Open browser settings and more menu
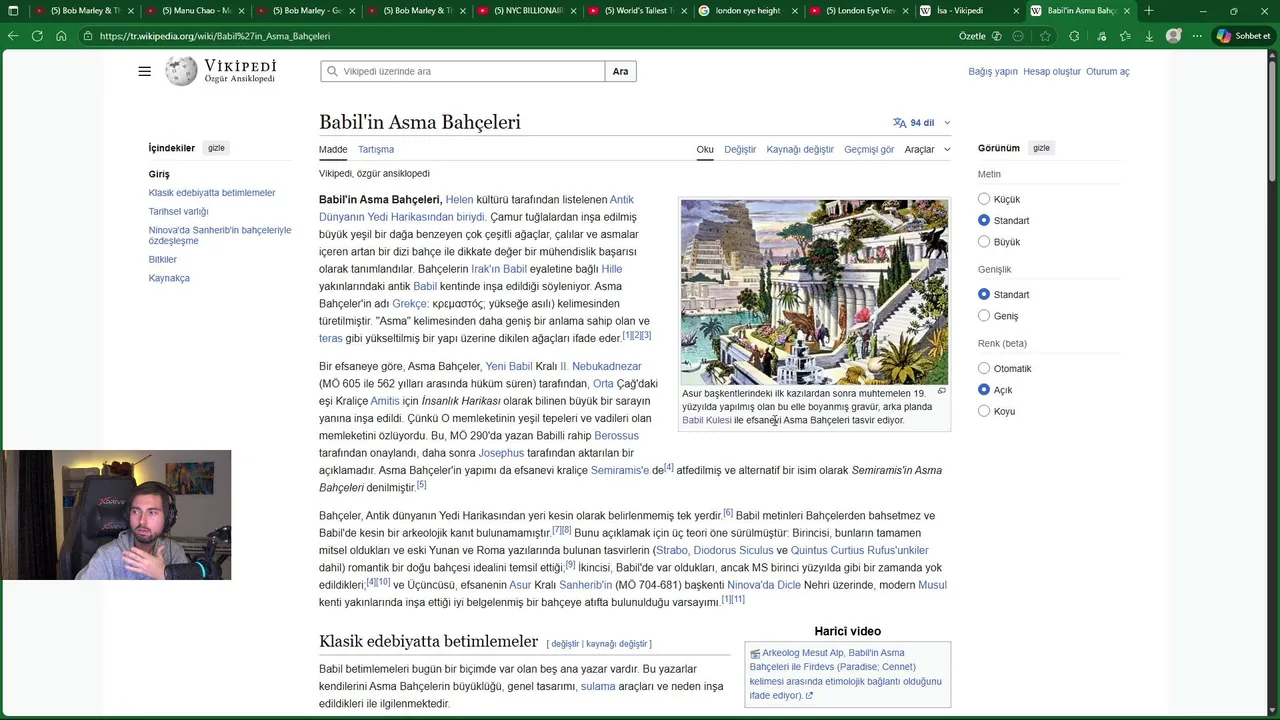 [1197, 36]
